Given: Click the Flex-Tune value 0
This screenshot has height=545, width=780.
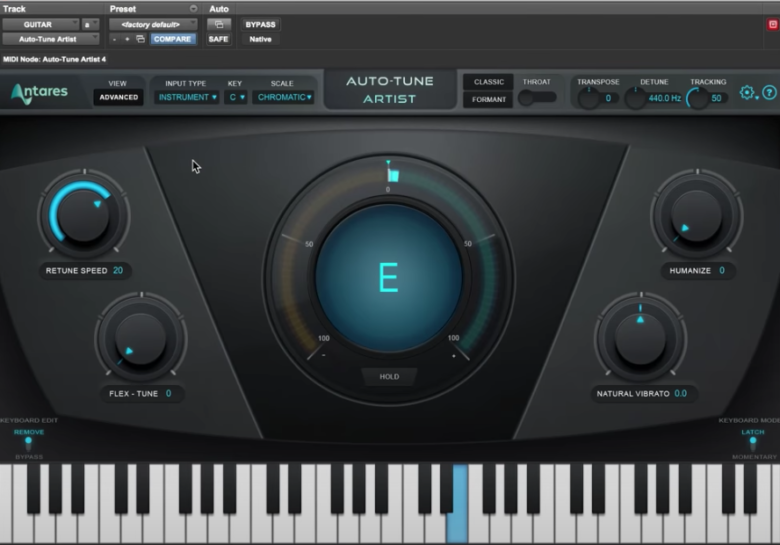Looking at the screenshot, I should 169,393.
